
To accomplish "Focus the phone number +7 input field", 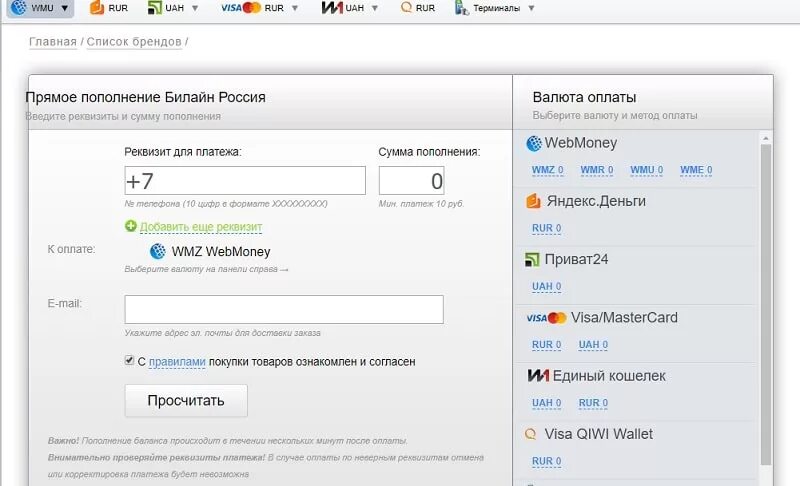I will pyautogui.click(x=245, y=181).
